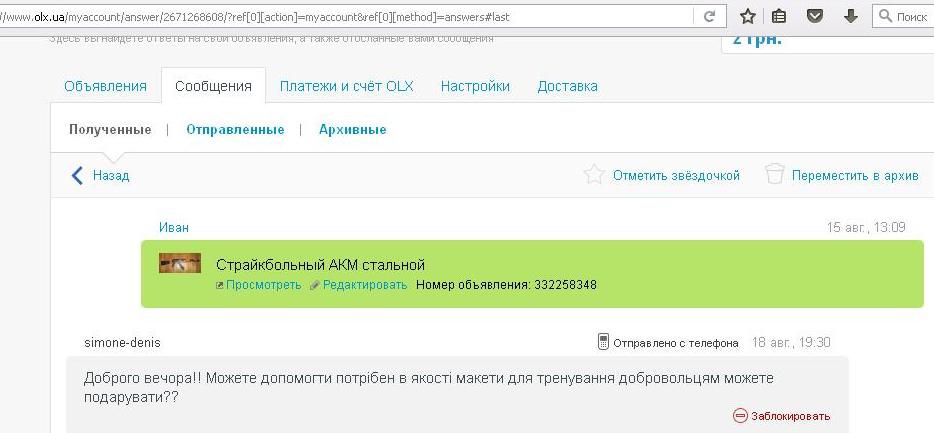This screenshot has width=934, height=433.
Task: Click the 2 грн. balance text
Action: (x=757, y=40)
